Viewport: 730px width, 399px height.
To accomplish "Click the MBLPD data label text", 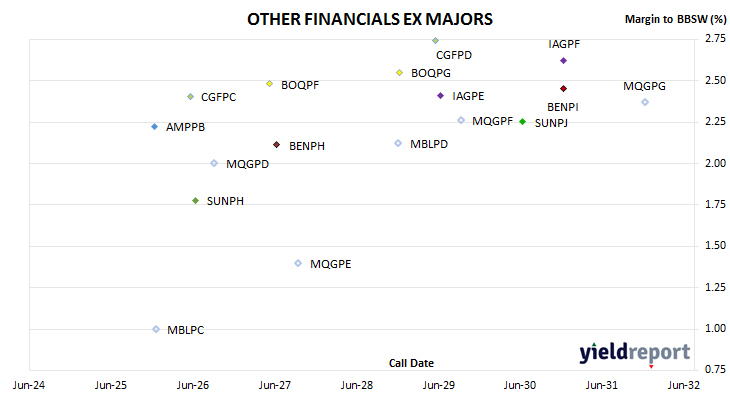I will (429, 144).
